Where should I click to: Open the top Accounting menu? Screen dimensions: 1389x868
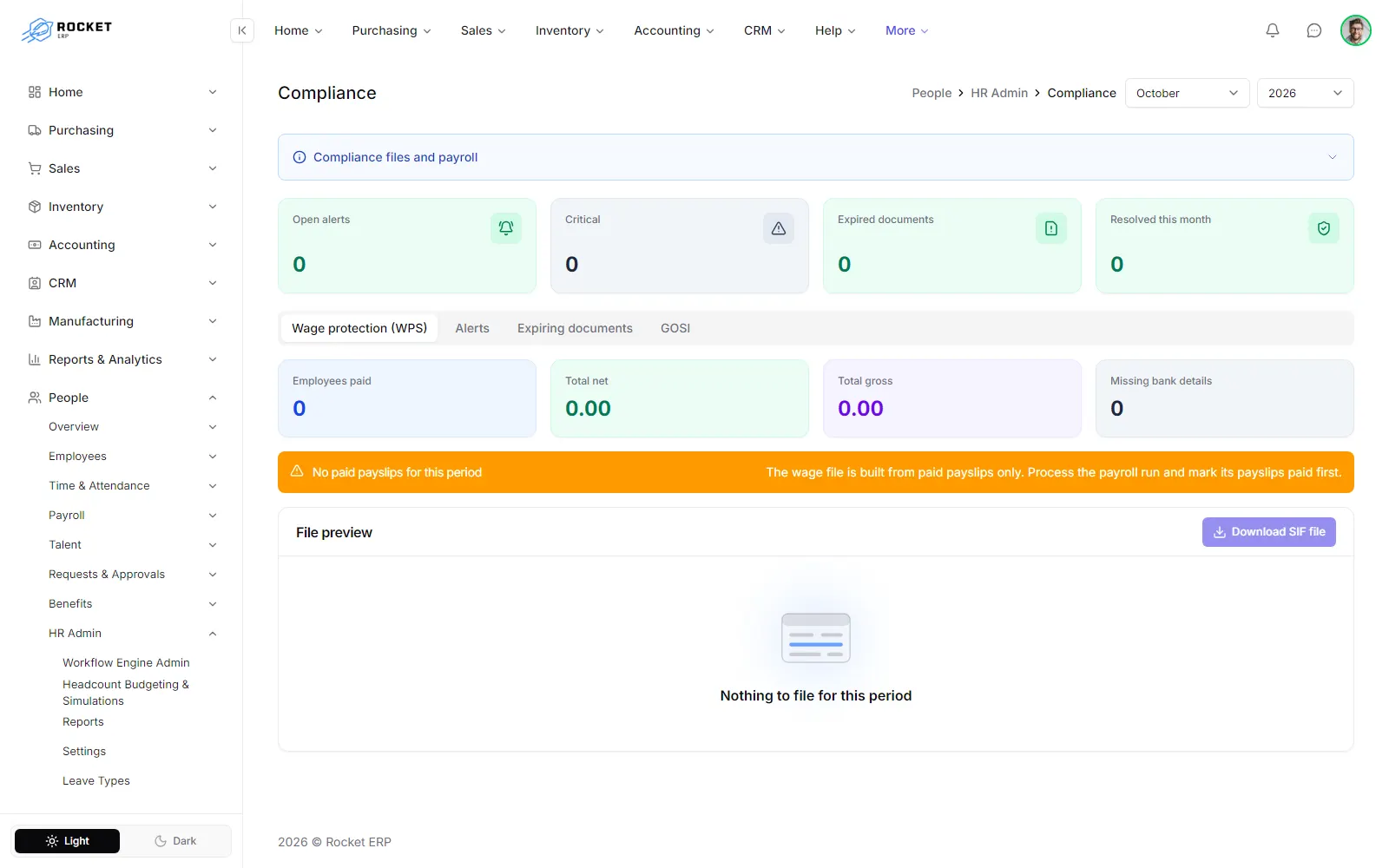pos(674,30)
